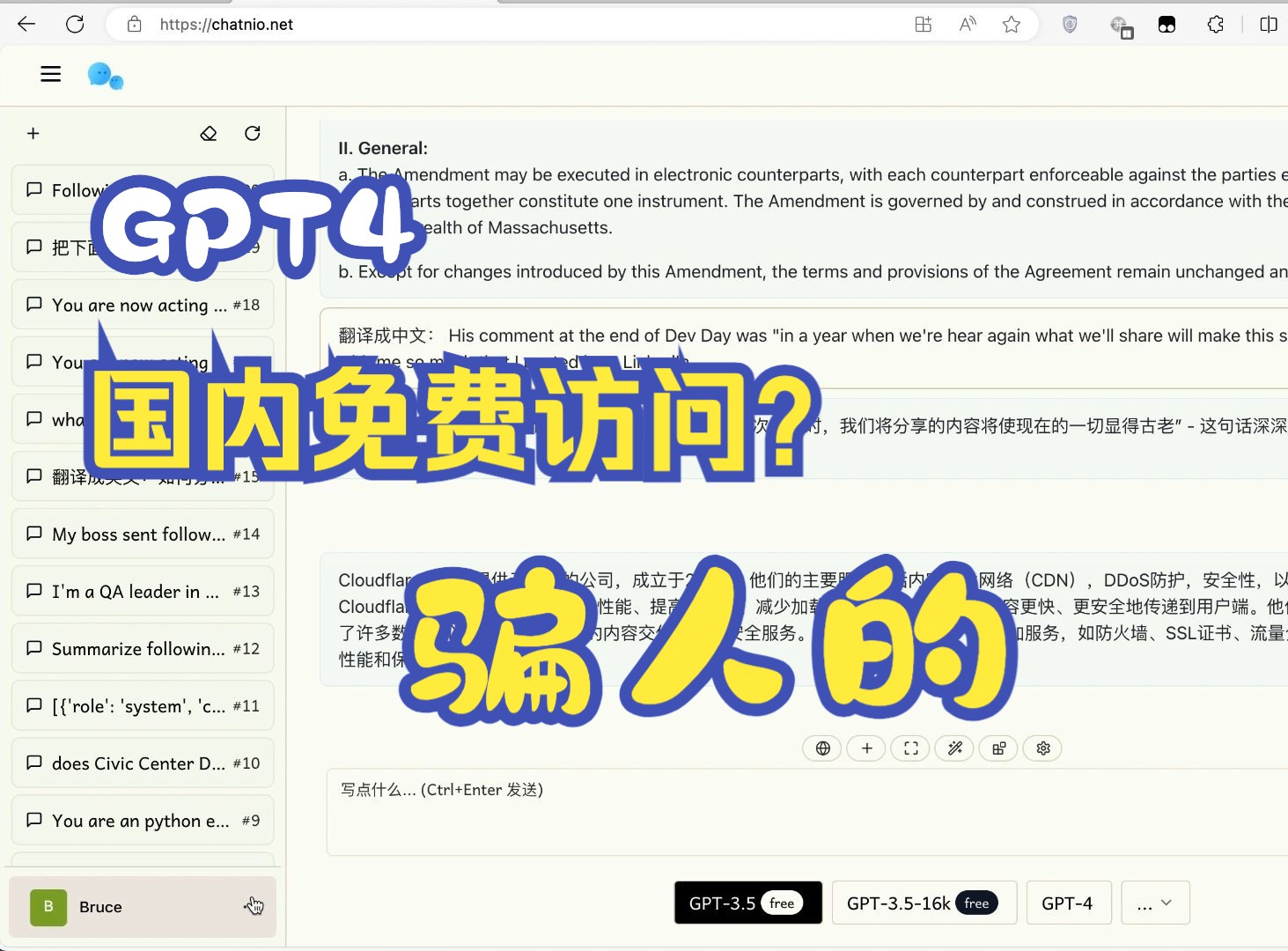Screen dimensions: 1288x951
Task: Open conversation 'You are now acting ...' #18
Action: click(x=143, y=305)
